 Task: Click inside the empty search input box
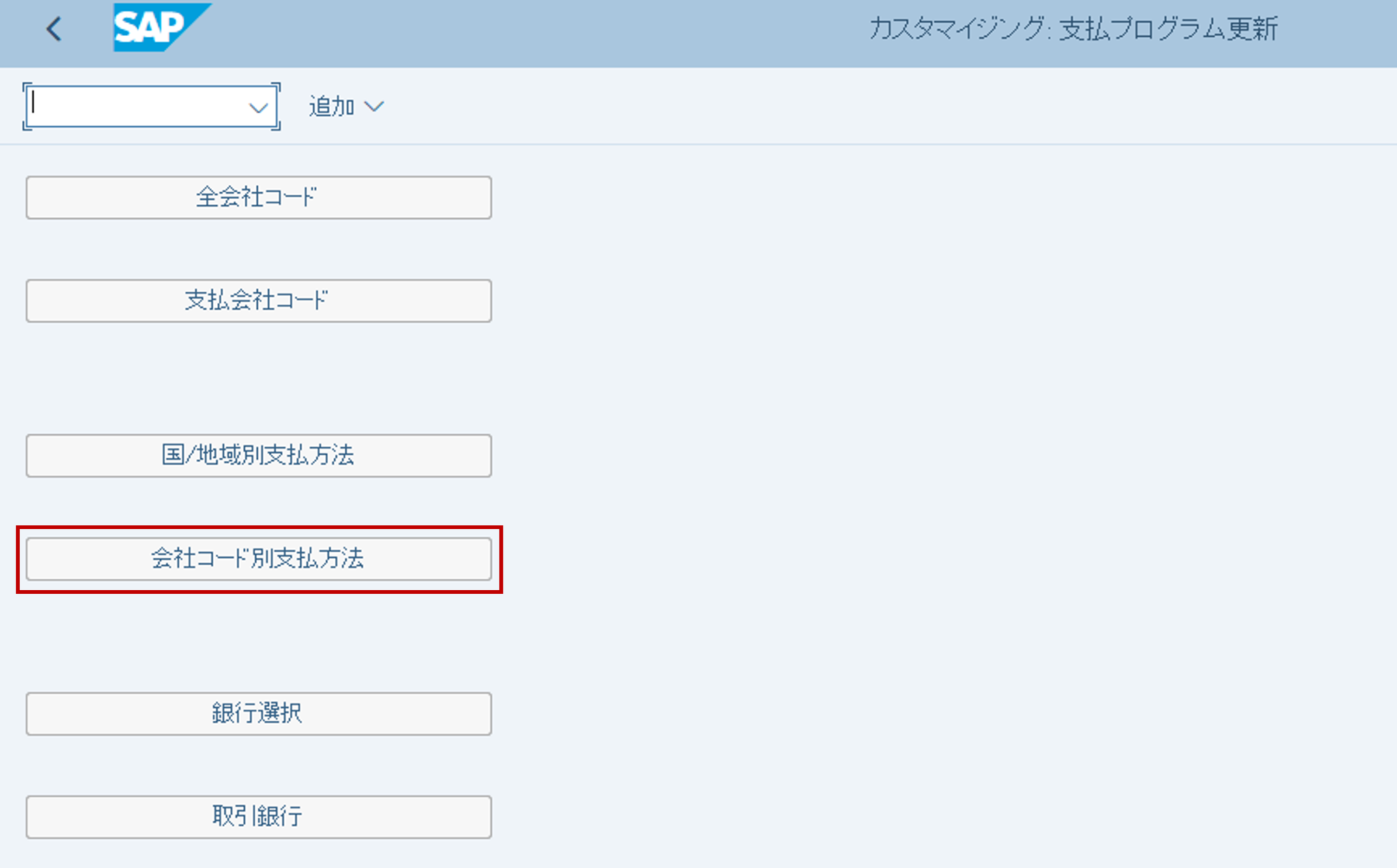[x=136, y=106]
